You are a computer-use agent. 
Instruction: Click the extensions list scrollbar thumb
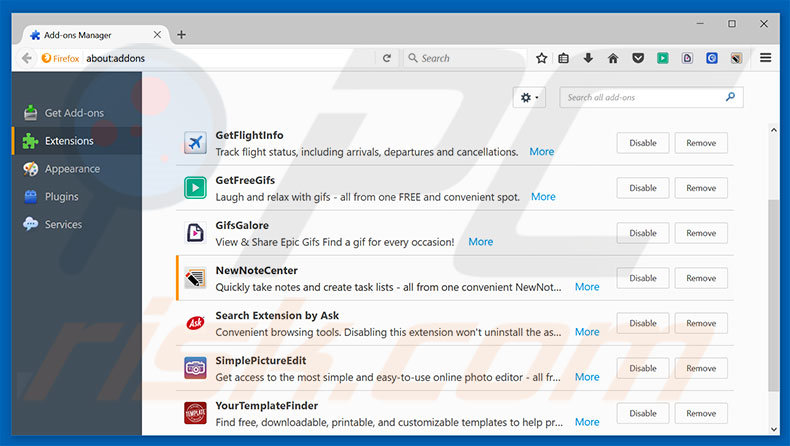coord(774,295)
